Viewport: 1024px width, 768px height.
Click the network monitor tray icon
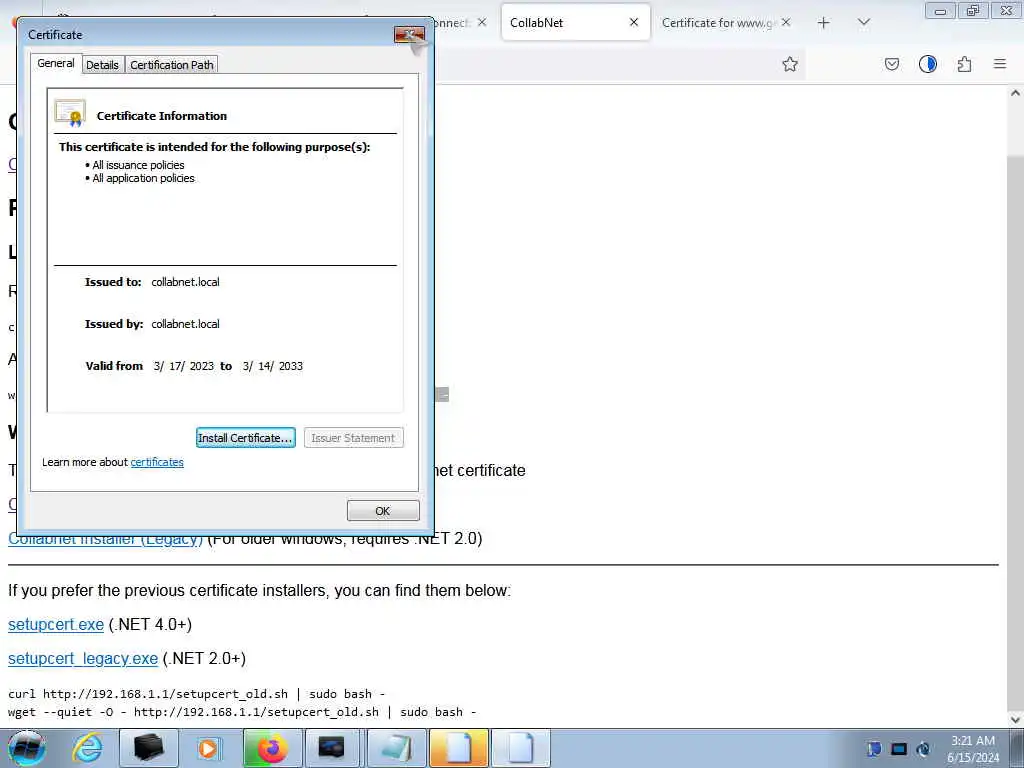coord(899,748)
